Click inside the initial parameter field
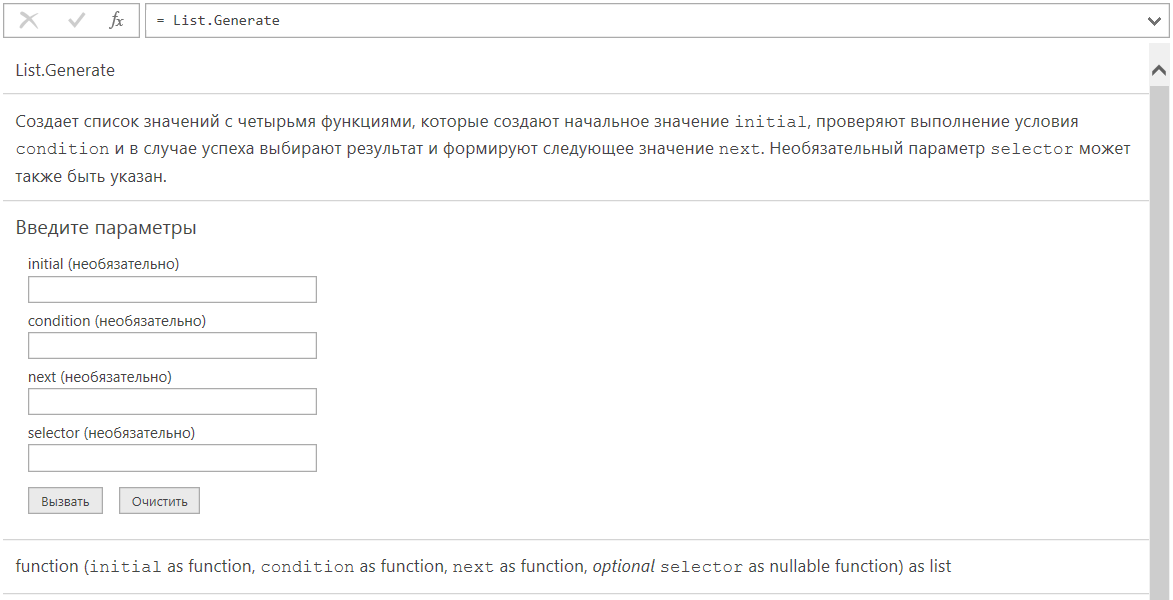The width and height of the screenshot is (1173, 600). [x=172, y=289]
